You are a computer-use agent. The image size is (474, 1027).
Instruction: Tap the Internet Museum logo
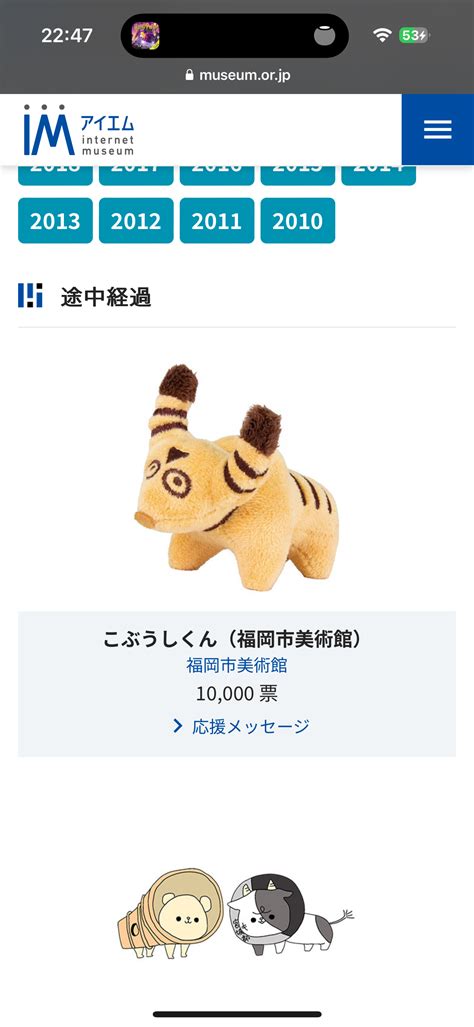point(79,130)
